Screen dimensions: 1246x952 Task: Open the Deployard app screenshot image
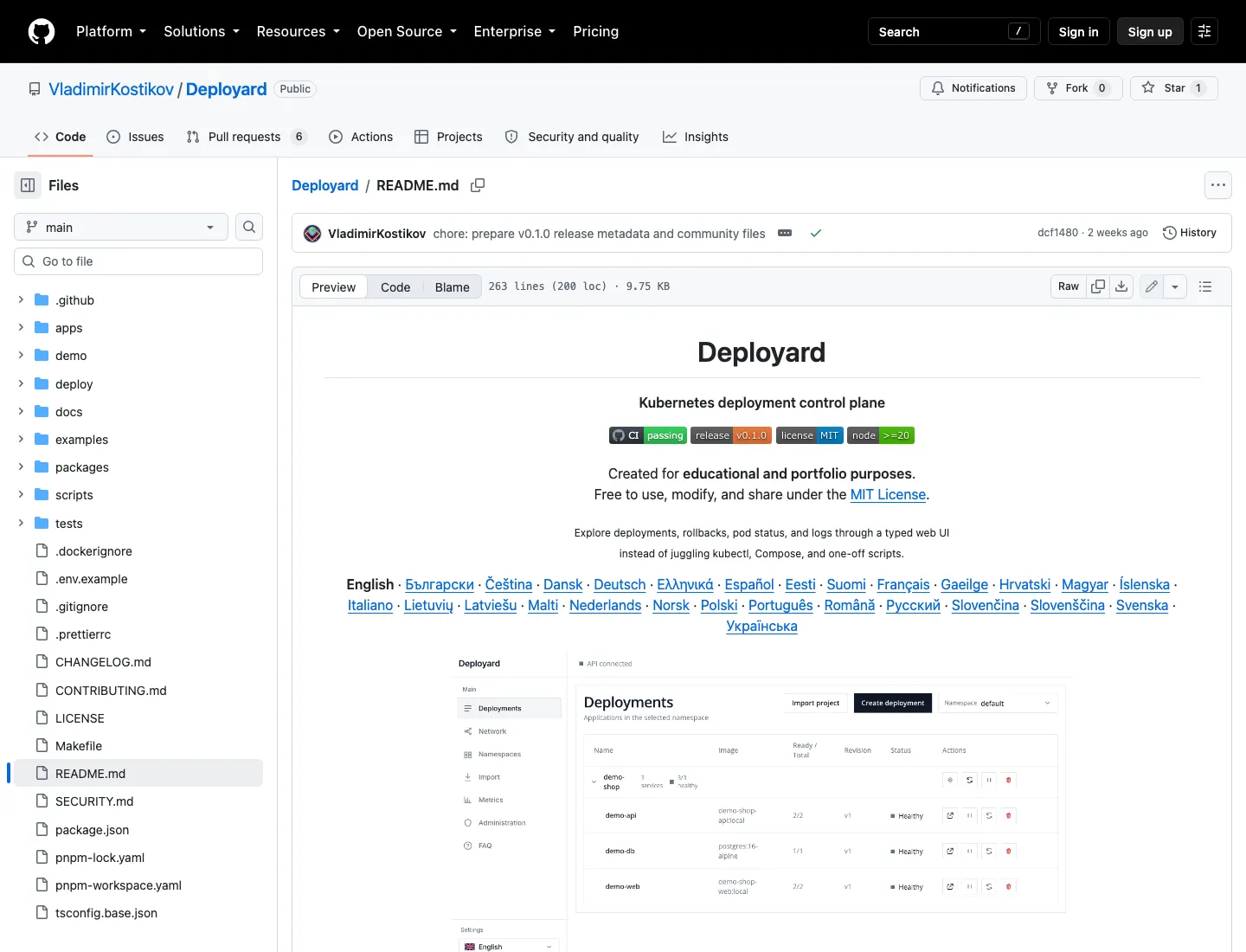[761, 801]
